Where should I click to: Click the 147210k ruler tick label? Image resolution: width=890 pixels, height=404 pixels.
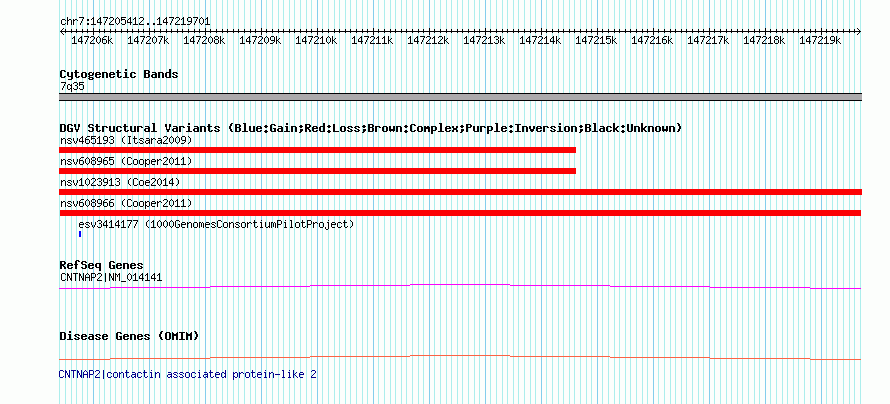coord(316,40)
